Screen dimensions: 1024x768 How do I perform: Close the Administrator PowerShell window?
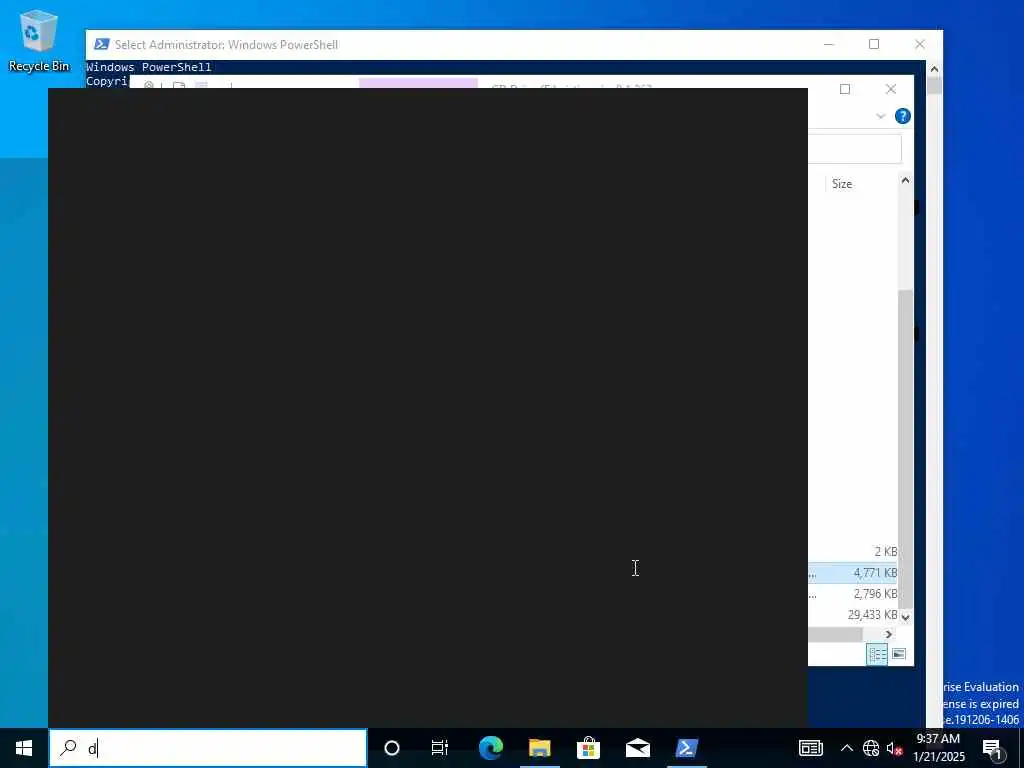click(920, 44)
